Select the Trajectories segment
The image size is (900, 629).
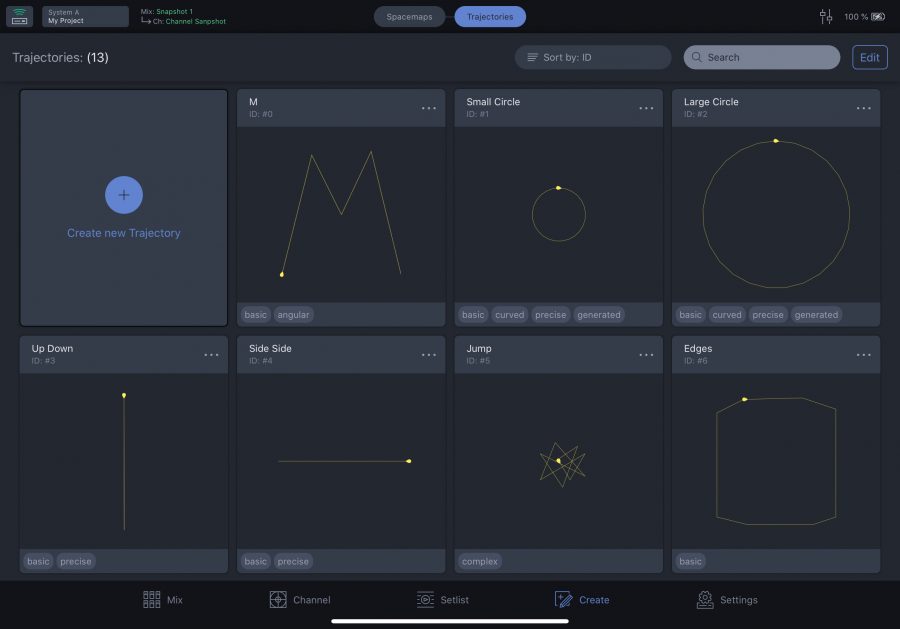490,17
